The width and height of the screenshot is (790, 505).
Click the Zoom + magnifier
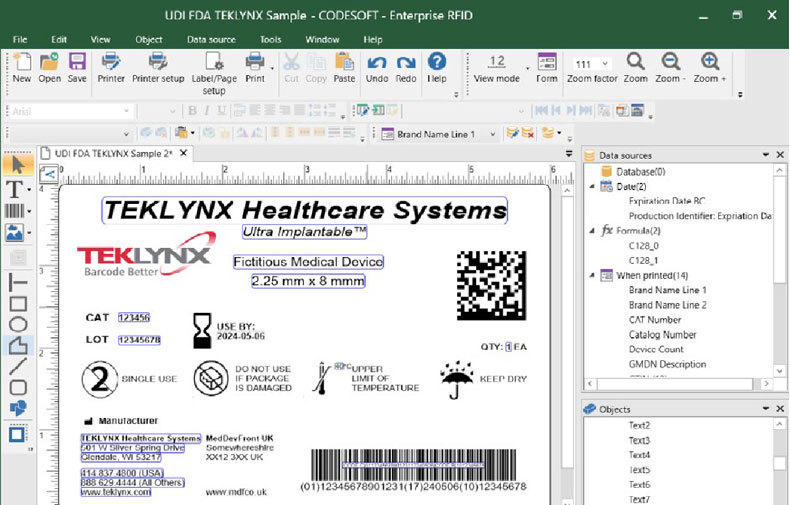pyautogui.click(x=710, y=68)
